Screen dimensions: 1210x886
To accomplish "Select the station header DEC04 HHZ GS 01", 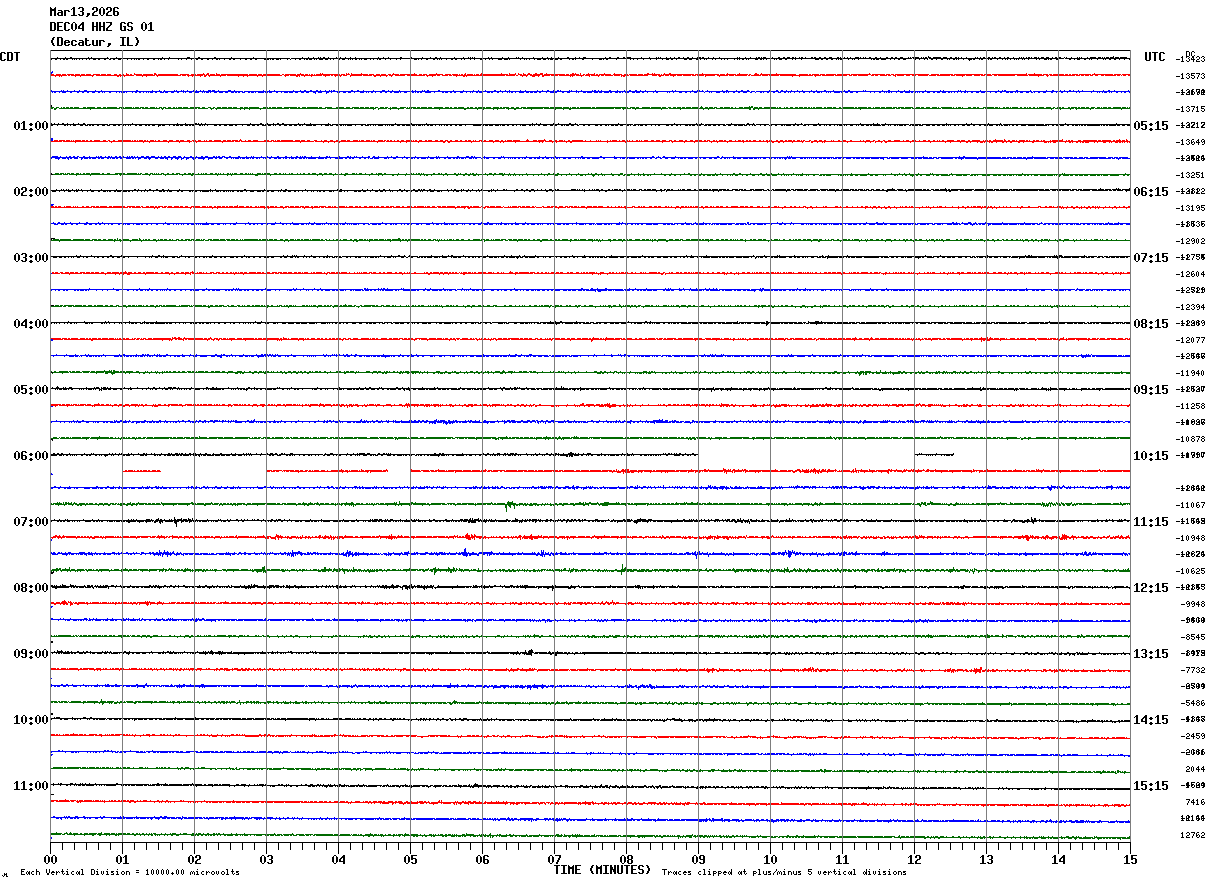I will pyautogui.click(x=102, y=27).
